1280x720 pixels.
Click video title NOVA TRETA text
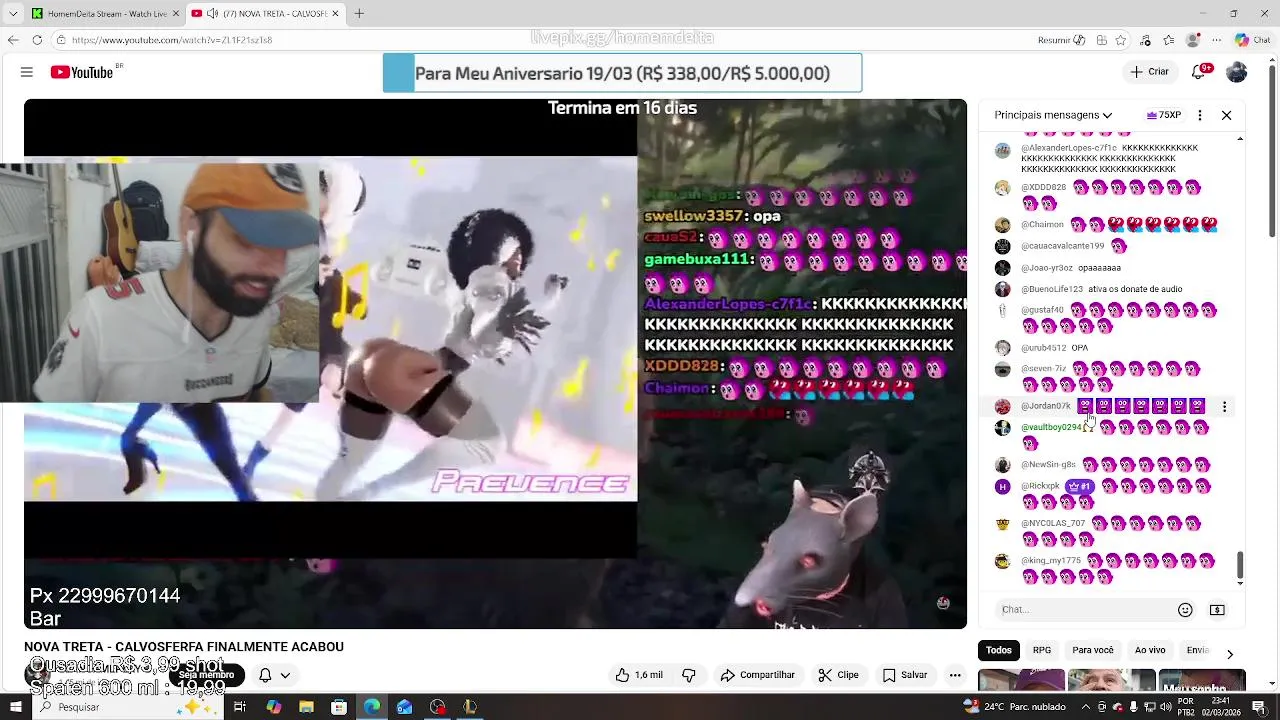(x=184, y=647)
